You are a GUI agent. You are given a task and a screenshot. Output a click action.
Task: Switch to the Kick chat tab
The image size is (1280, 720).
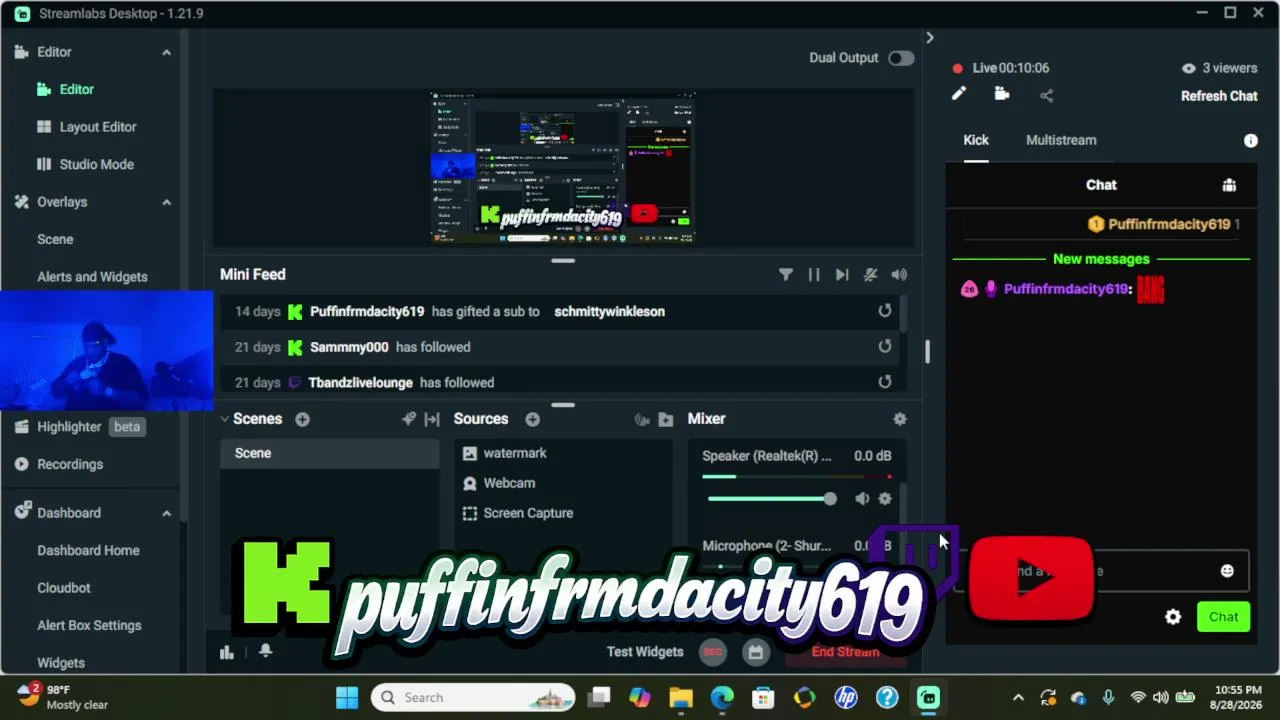(x=976, y=140)
